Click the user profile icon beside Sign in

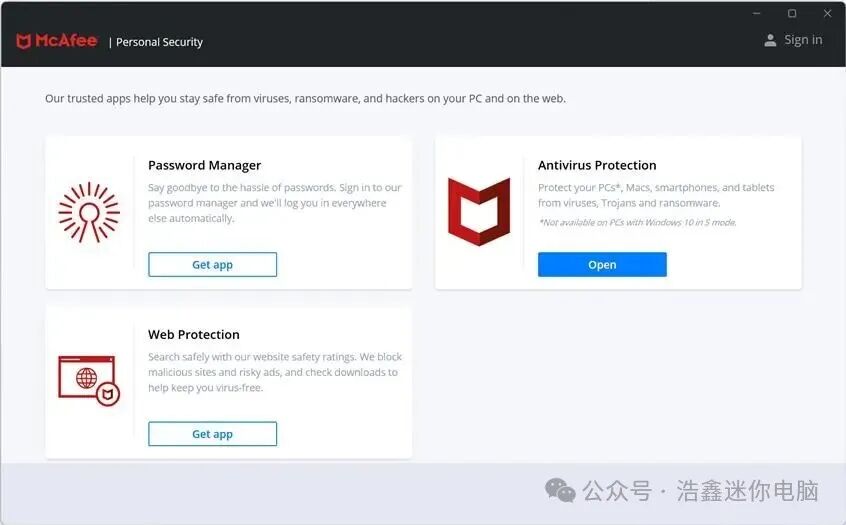[770, 40]
